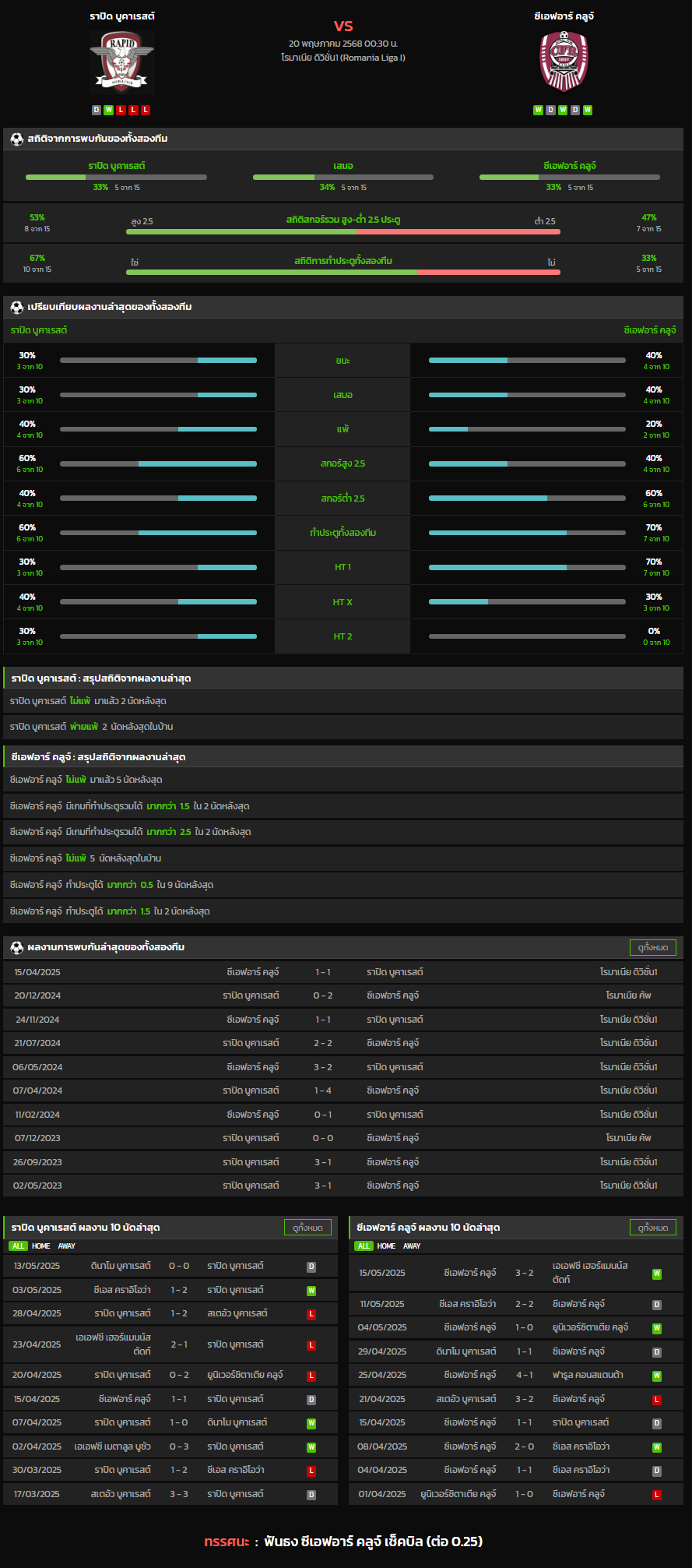Viewport: 692px width, 1568px height.
Task: Click the football icon beside ผลงานการพบกันล่าสุดของทั้งสองทีม
Action: pos(17,947)
